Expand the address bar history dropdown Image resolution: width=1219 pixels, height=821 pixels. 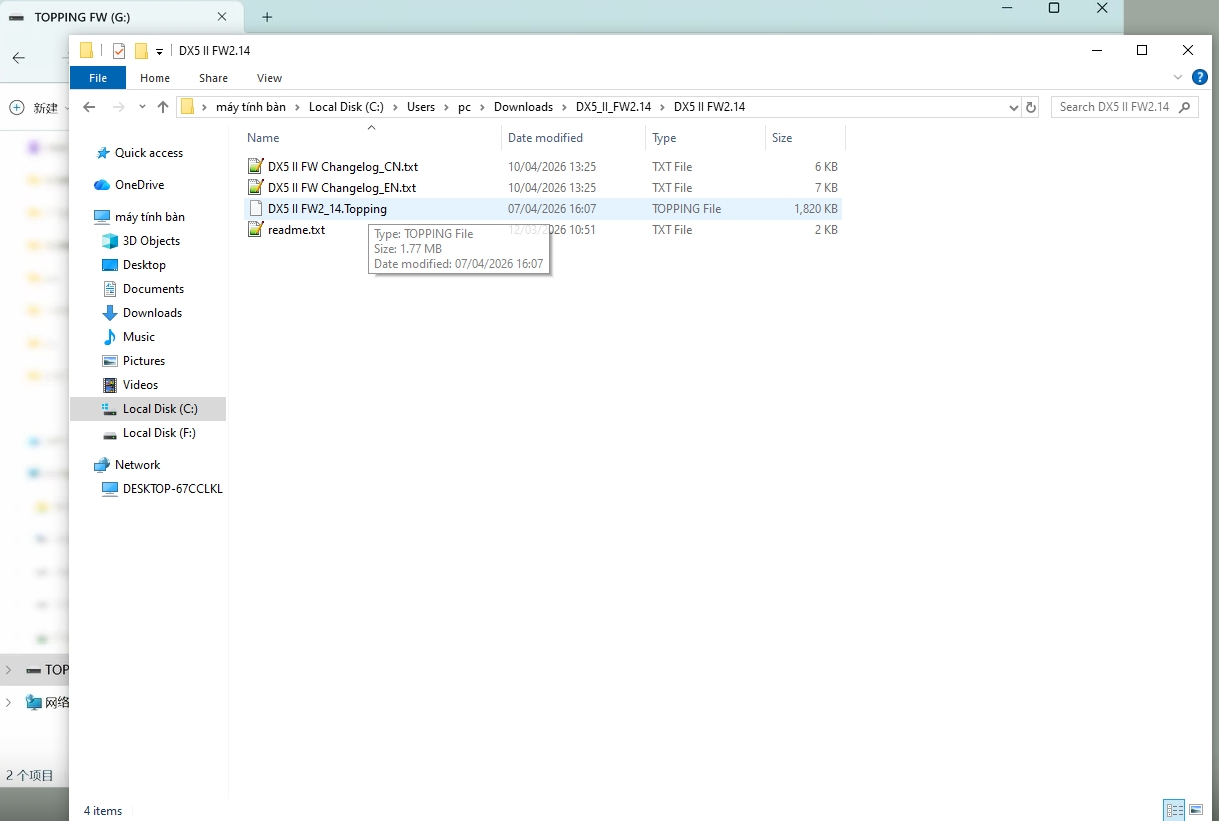coord(1014,107)
